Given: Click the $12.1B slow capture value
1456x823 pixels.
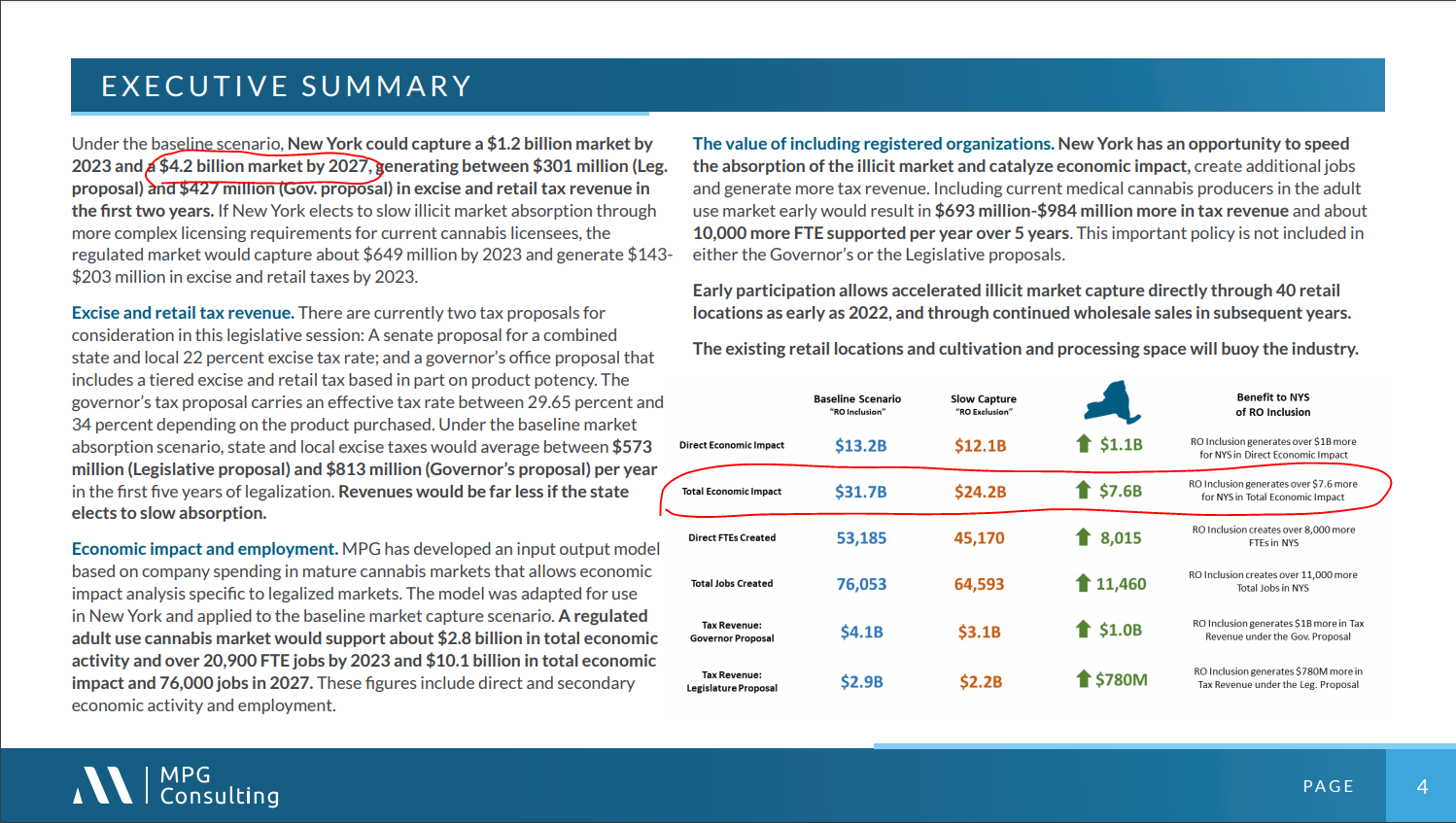Looking at the screenshot, I should (x=980, y=446).
